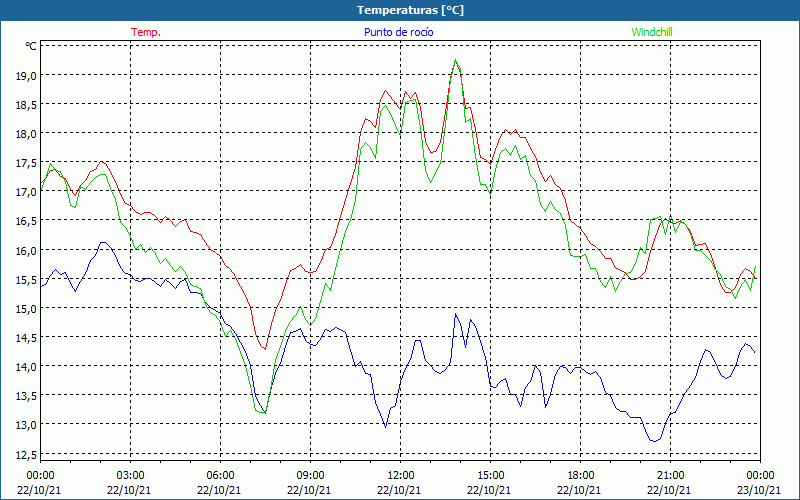Viewport: 800px width, 500px height.
Task: Click the 14,0 y-axis value
Action: [x=27, y=366]
